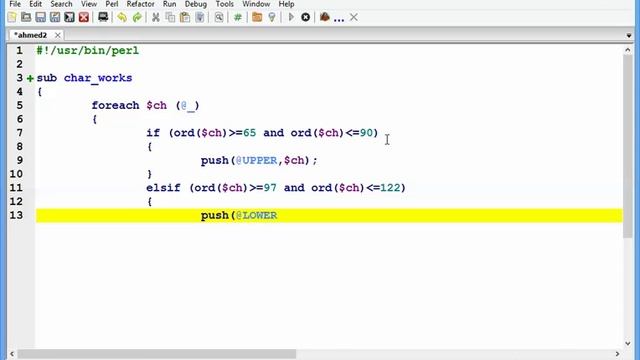This screenshot has height=360, width=640.
Task: Click the number 90 on line 7
Action: click(366, 133)
